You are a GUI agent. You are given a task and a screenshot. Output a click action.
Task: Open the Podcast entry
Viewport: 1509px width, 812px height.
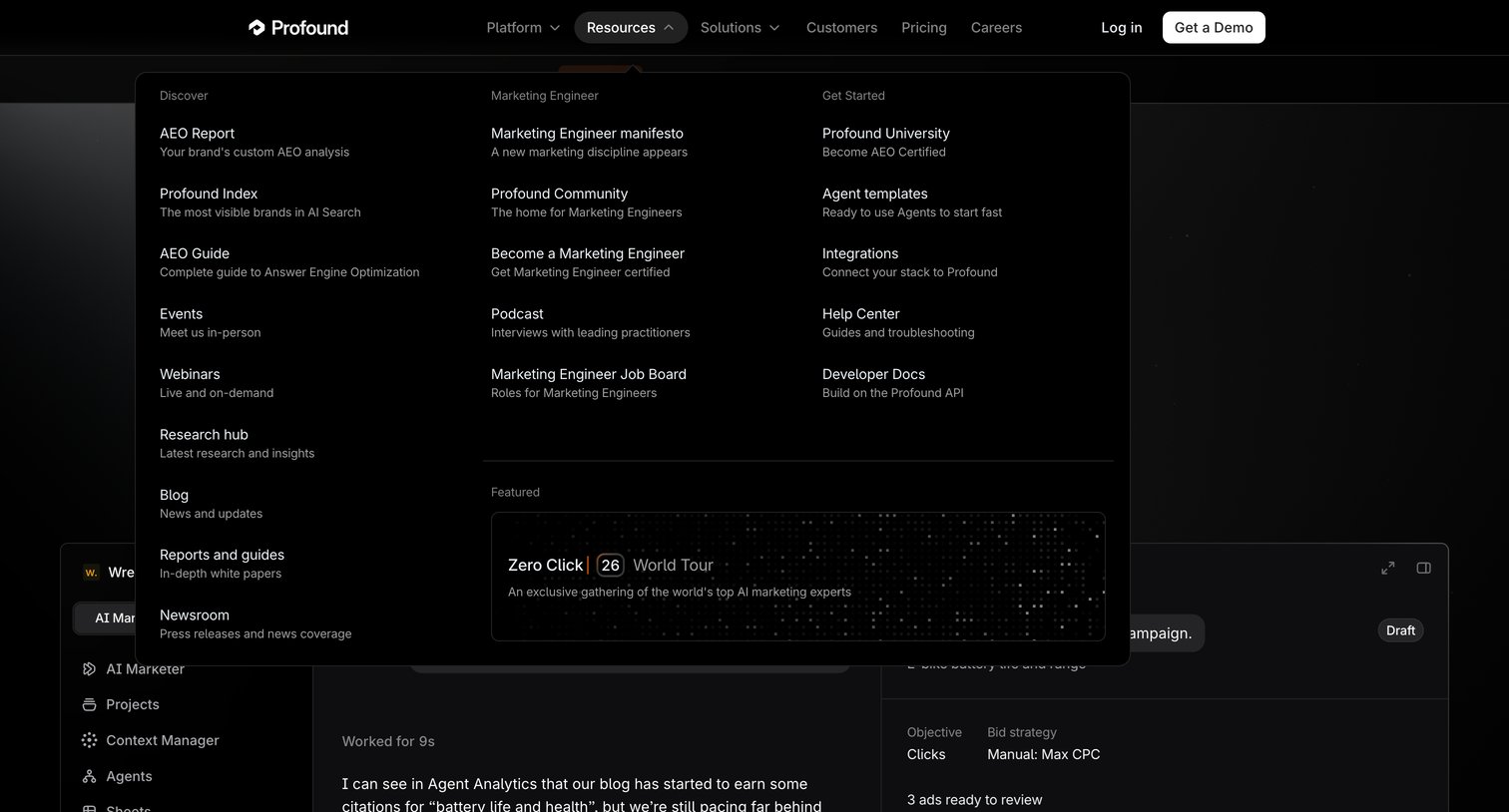click(x=590, y=322)
